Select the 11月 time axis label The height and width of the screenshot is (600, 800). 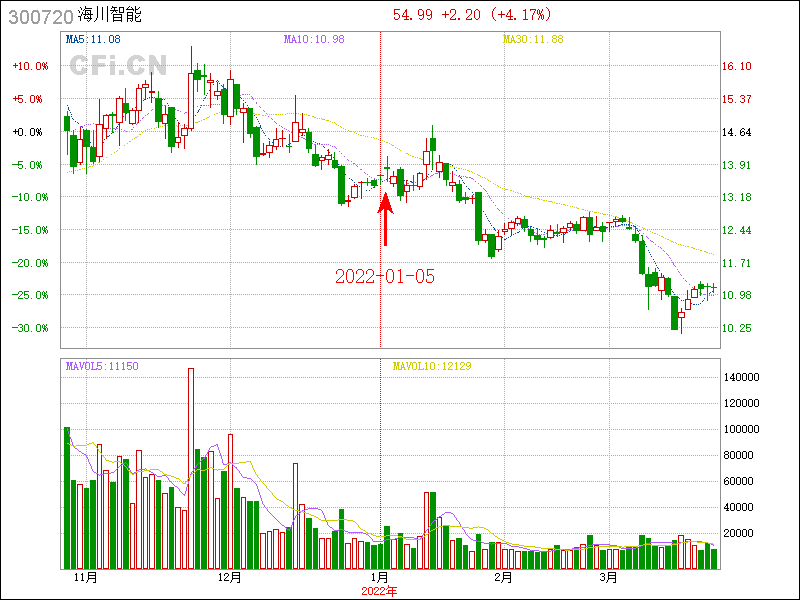86,578
